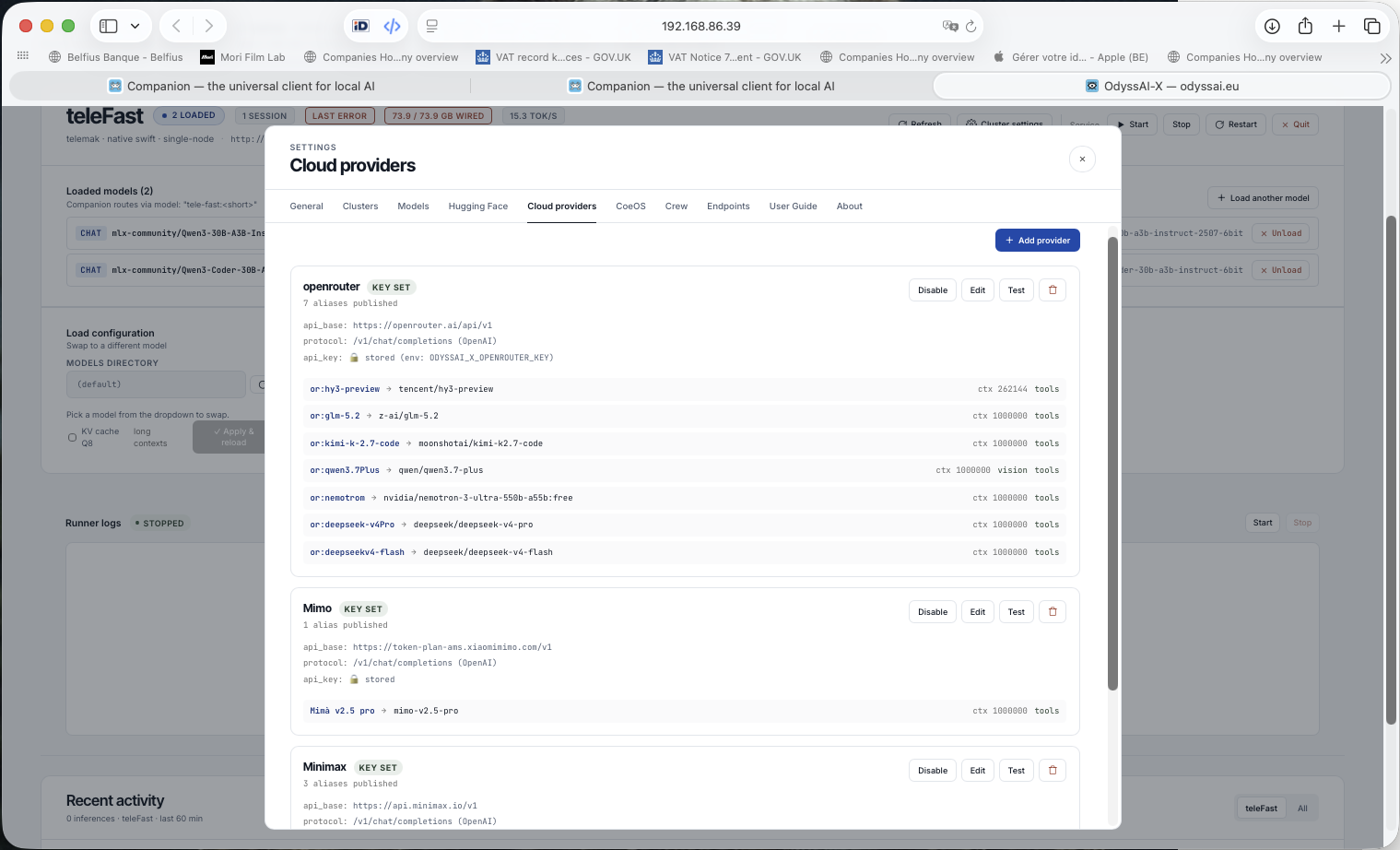Click the translate icon in address bar
Screen dimensions: 1400x850
950,26
